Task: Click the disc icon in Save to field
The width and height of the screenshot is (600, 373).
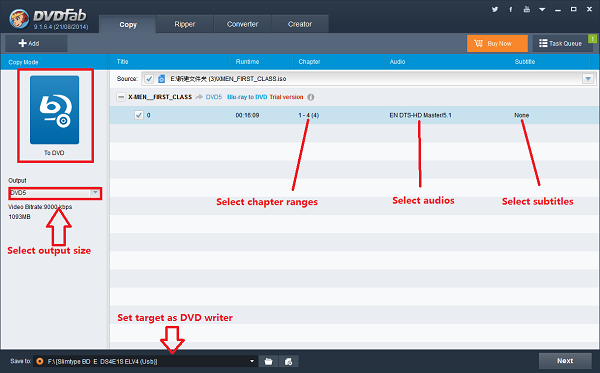Action: click(x=39, y=361)
